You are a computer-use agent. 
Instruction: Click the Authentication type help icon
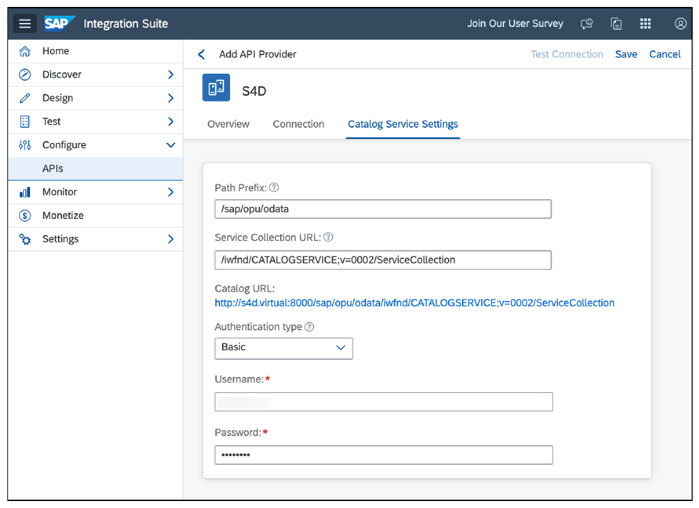tap(309, 327)
